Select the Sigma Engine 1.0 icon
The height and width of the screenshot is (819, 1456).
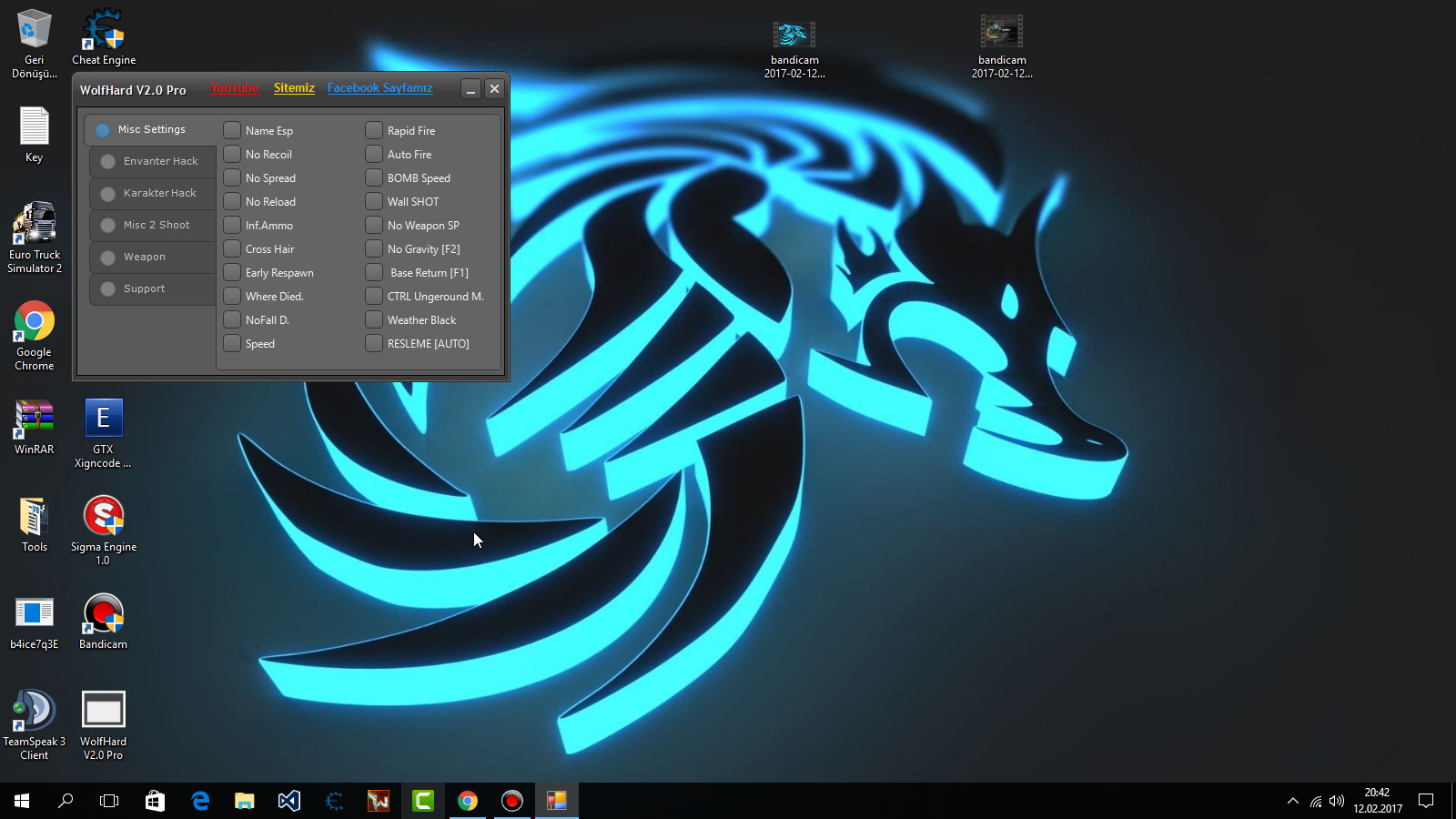tap(104, 531)
